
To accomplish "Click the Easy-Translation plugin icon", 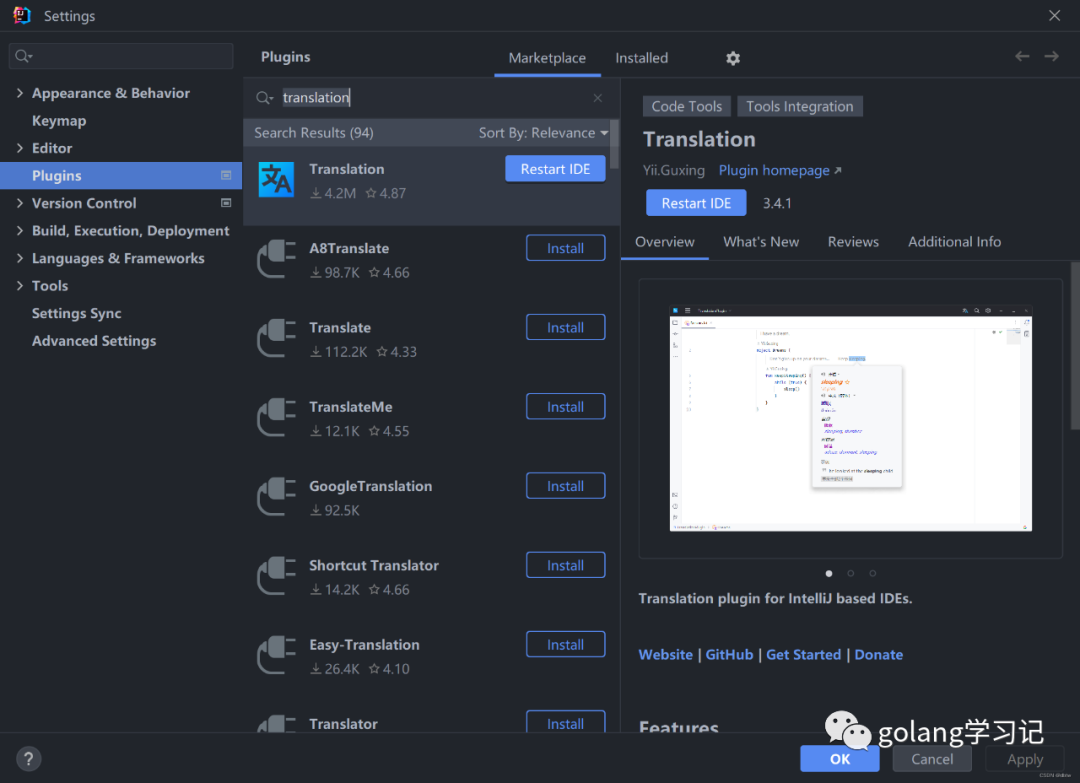I will coord(276,655).
